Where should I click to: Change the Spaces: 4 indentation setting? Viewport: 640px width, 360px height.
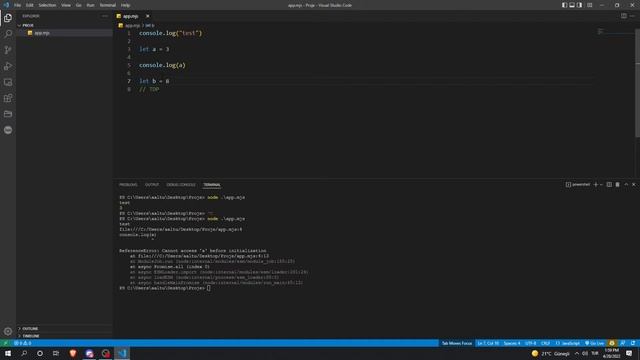coord(512,343)
